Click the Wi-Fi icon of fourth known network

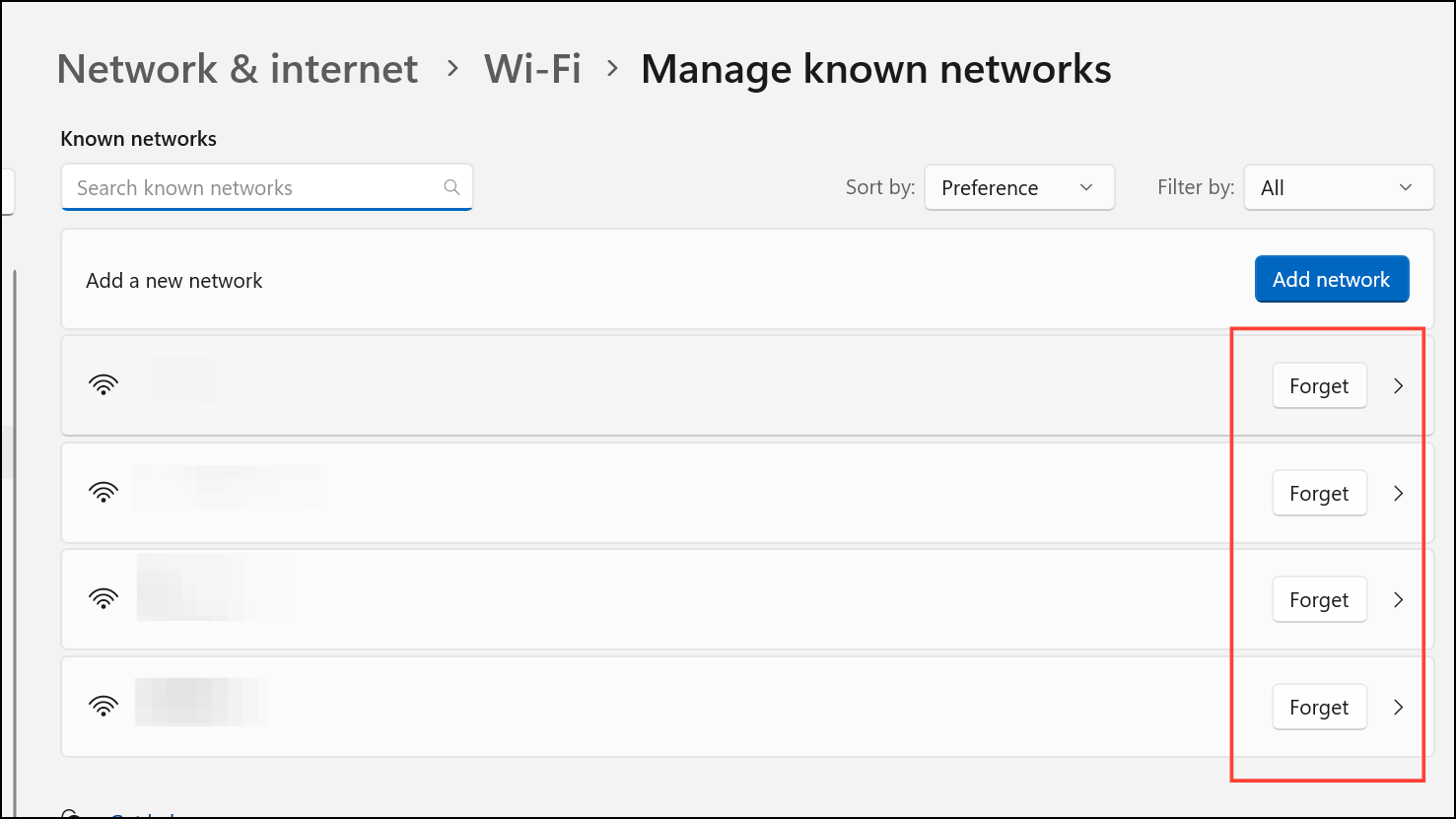click(x=104, y=706)
